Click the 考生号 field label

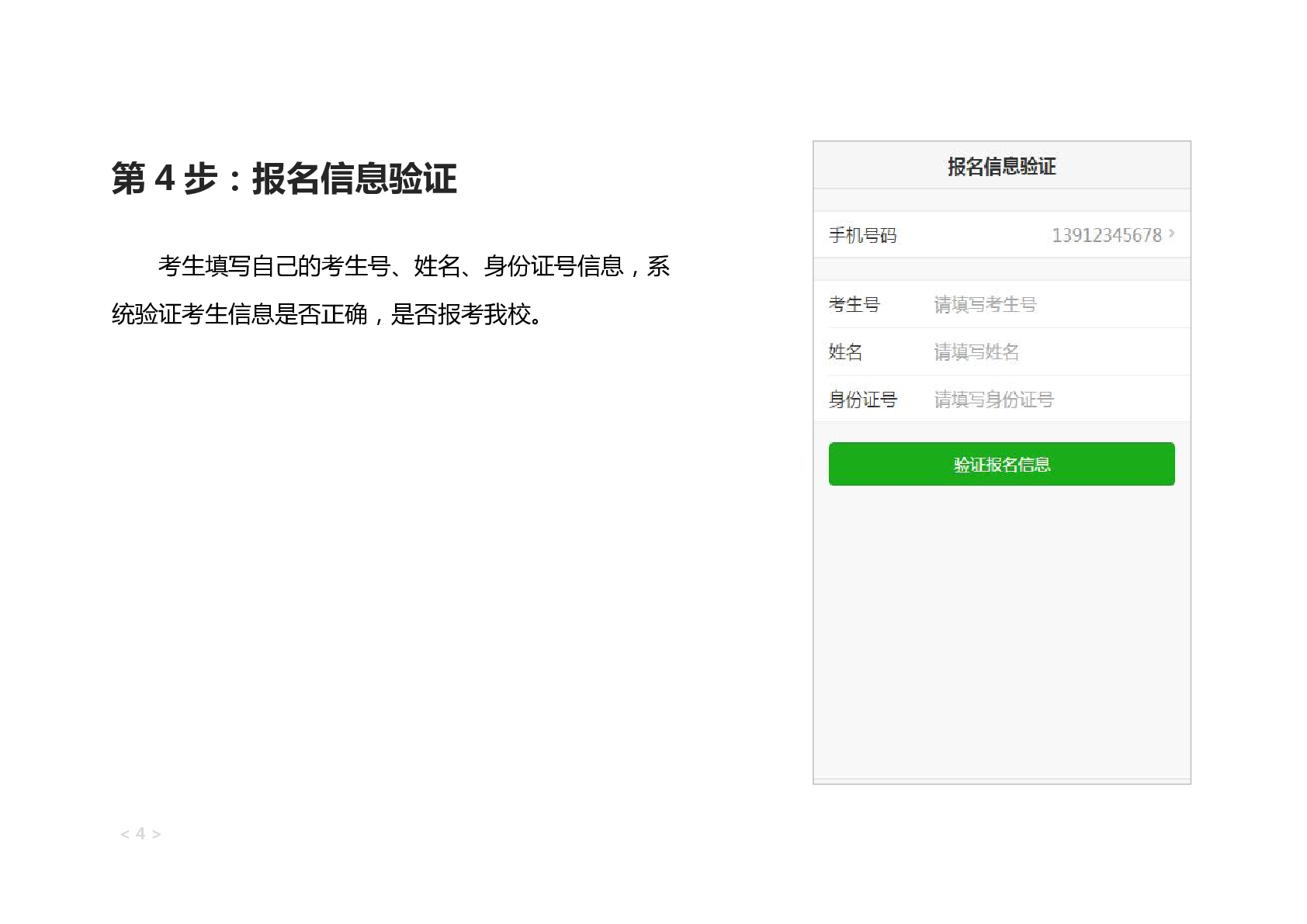coord(854,304)
